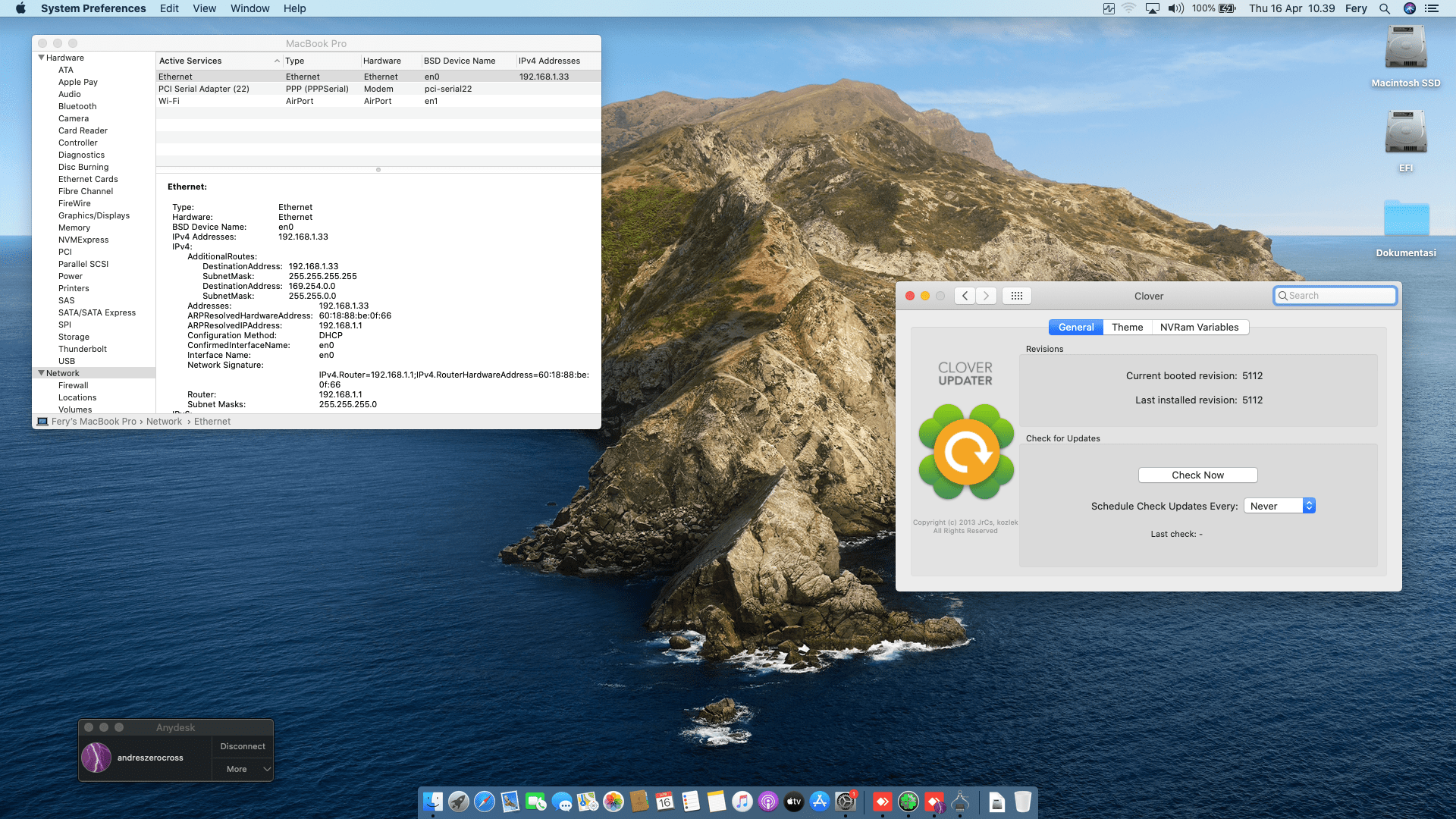Open the Window menu in the menu bar
This screenshot has width=1456, height=819.
point(249,8)
